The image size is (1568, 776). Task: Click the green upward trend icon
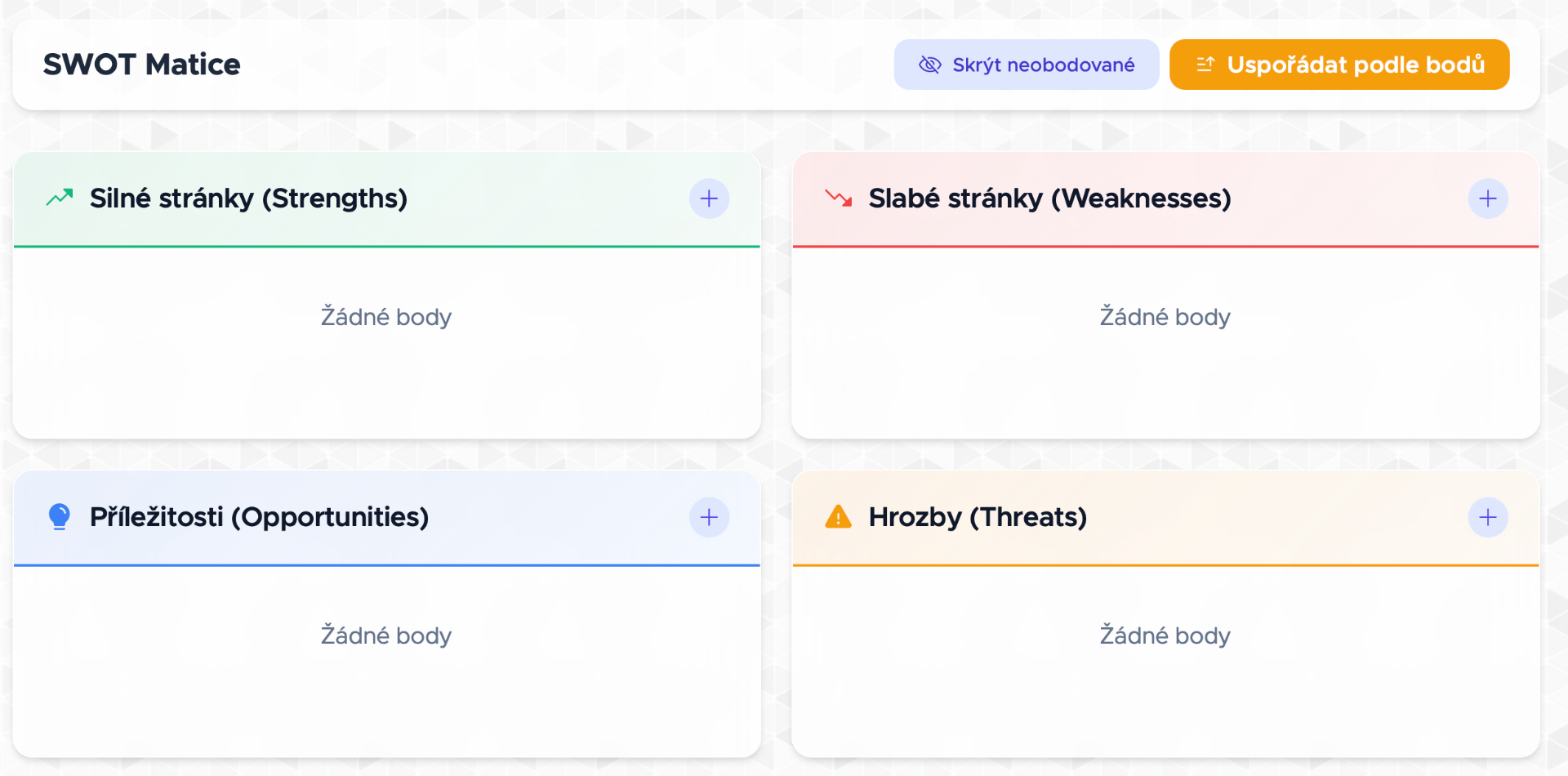[x=60, y=198]
